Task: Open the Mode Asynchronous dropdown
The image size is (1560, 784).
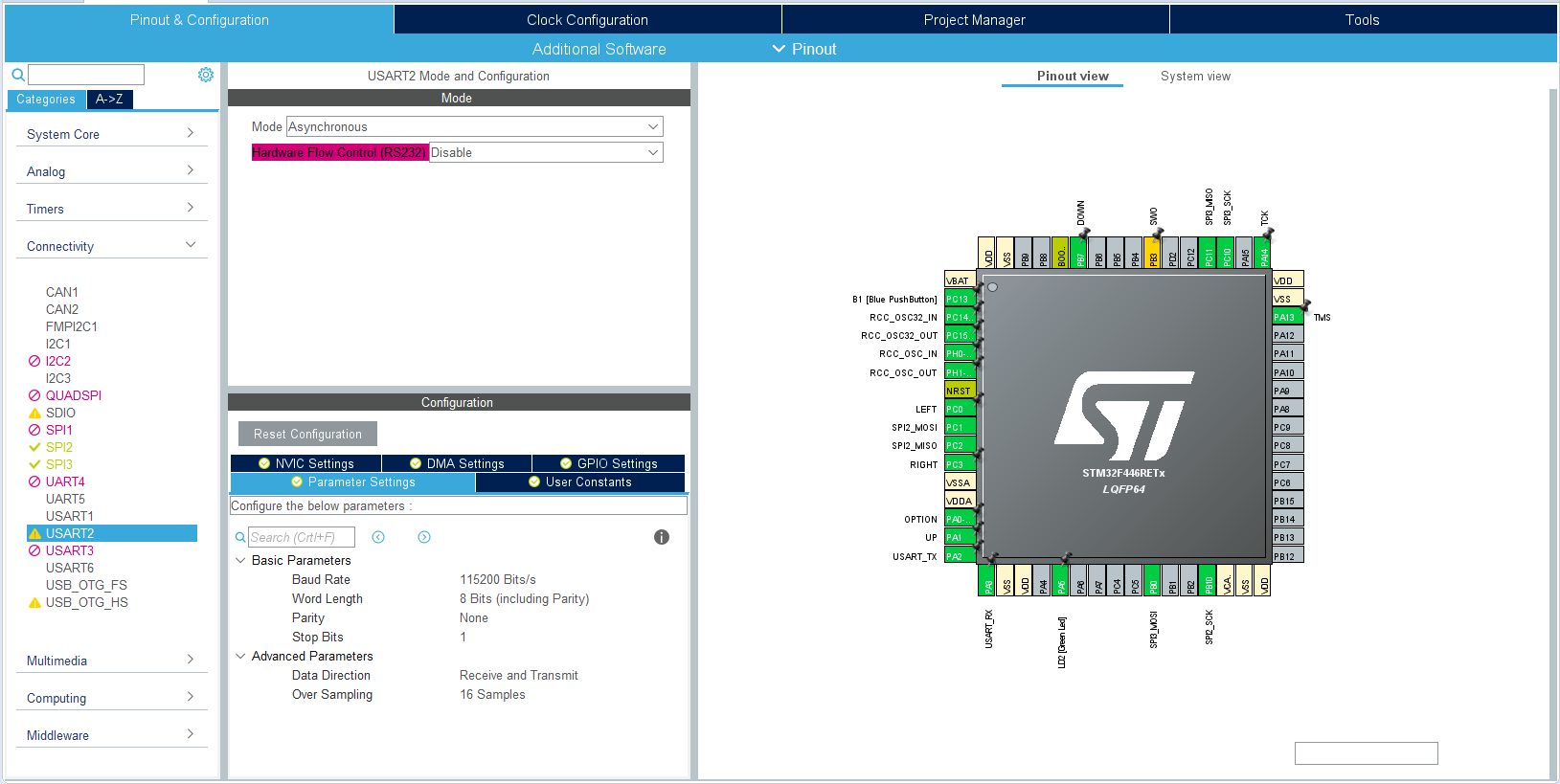Action: click(474, 126)
